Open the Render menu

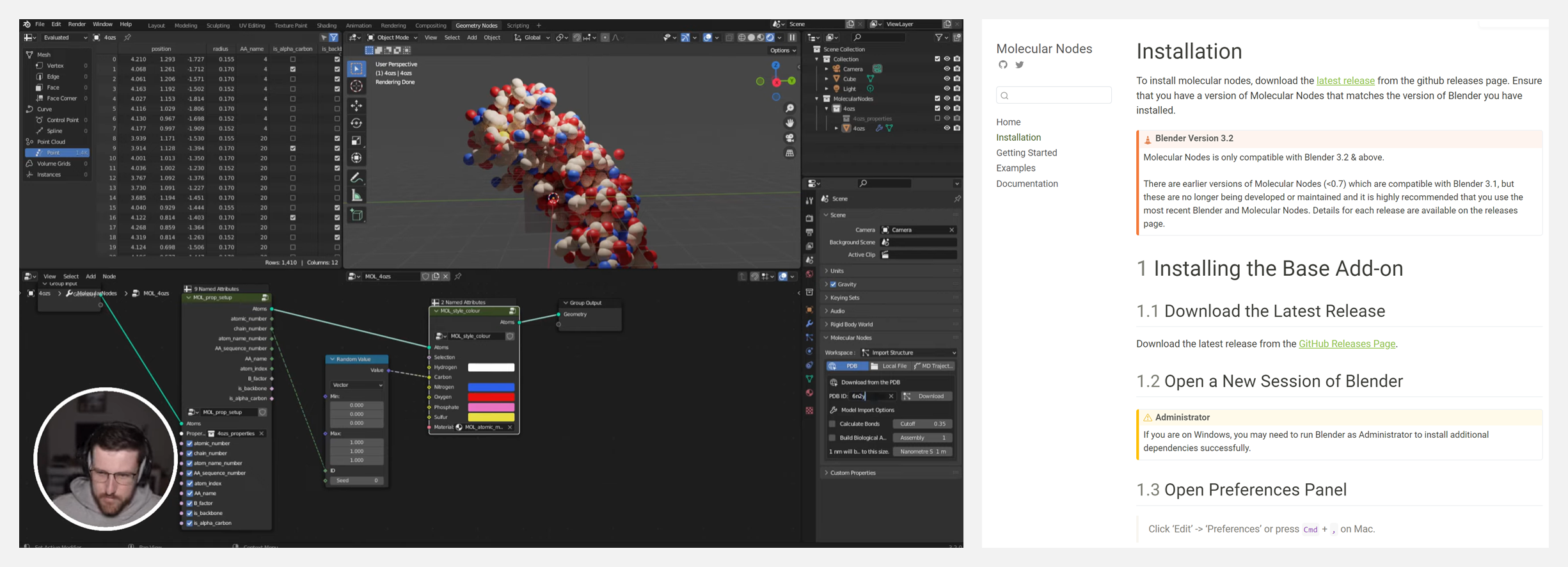[x=77, y=24]
